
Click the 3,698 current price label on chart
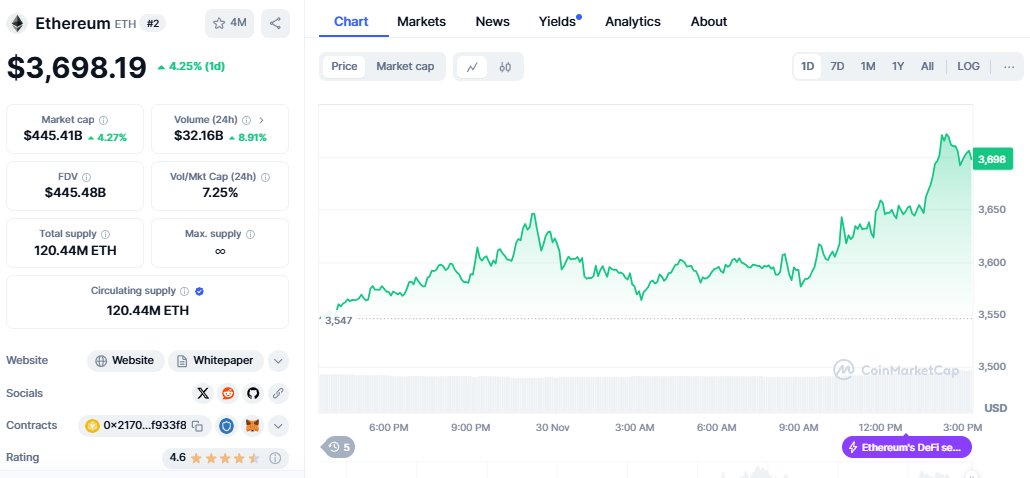[992, 159]
